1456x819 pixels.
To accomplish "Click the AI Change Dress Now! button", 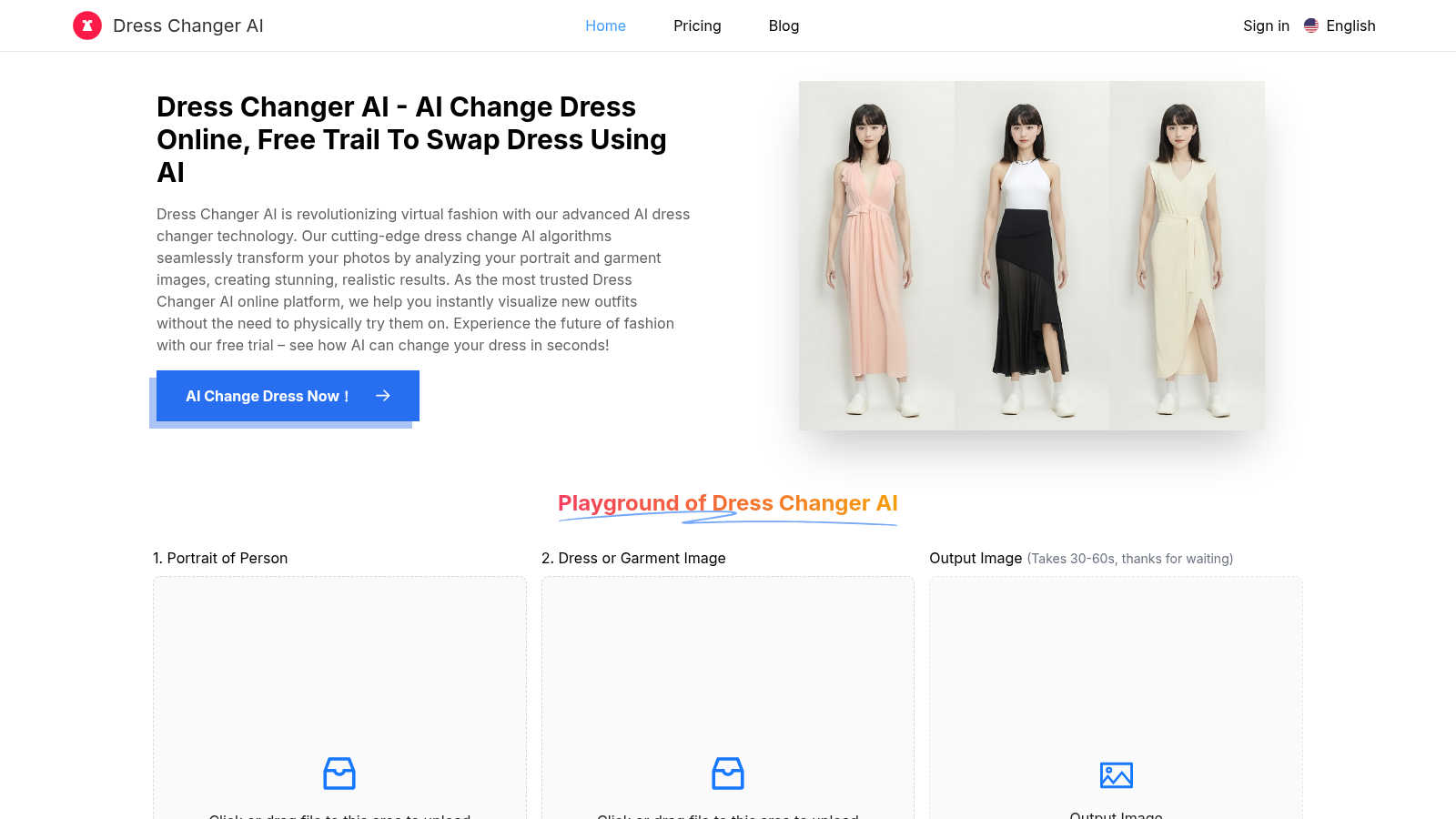I will tap(288, 396).
